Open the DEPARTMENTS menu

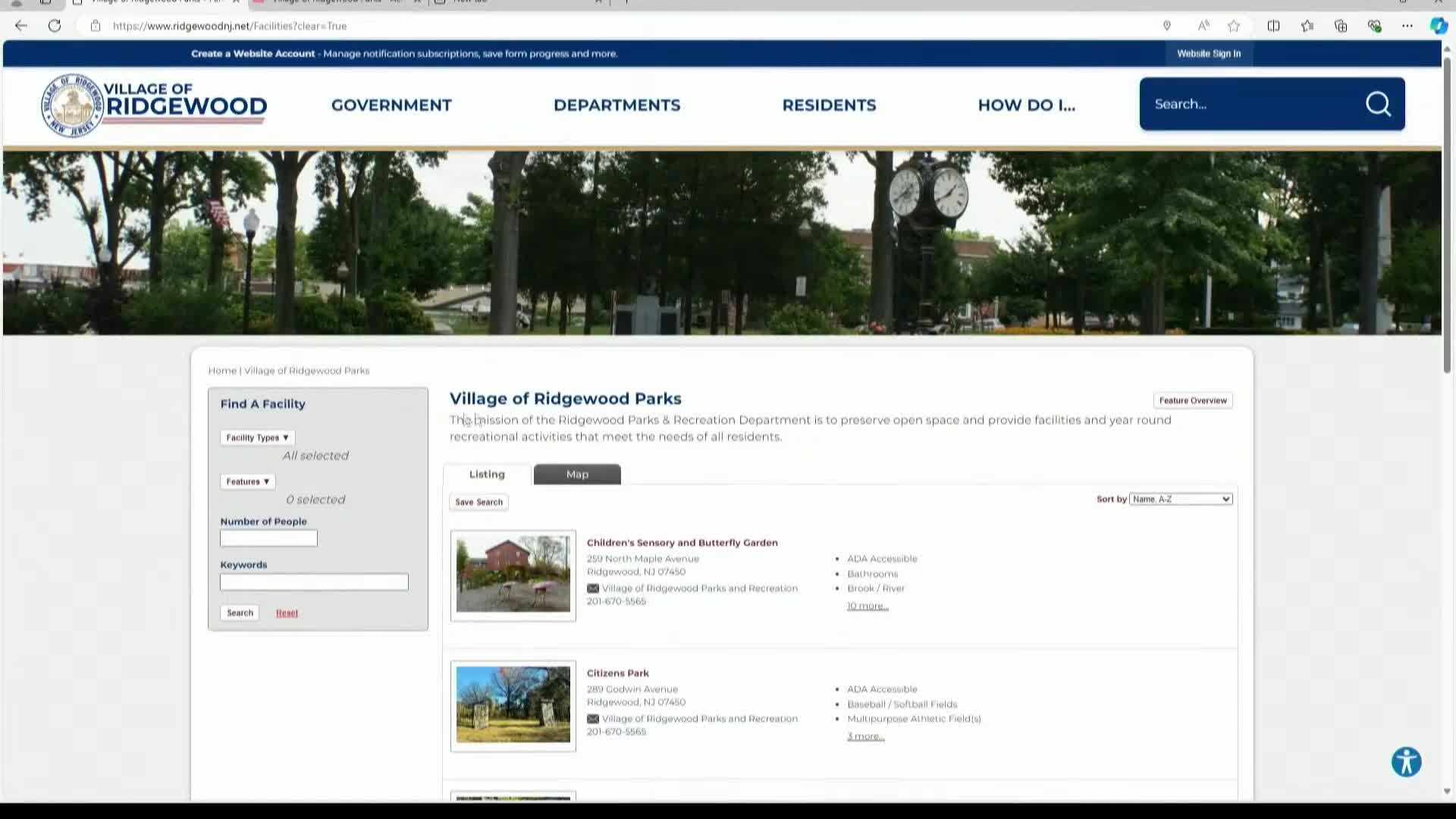617,105
